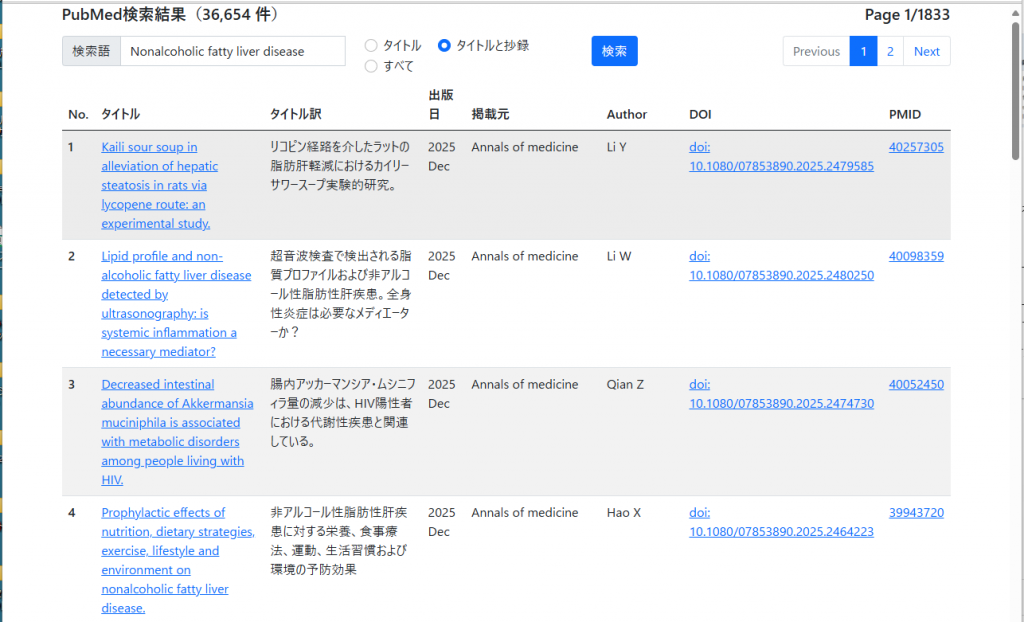Select page 1 in pagination

coord(863,51)
